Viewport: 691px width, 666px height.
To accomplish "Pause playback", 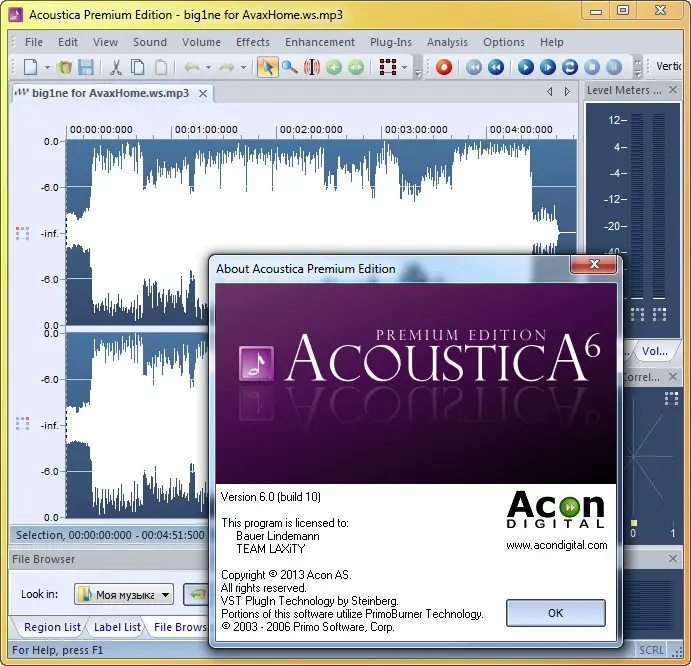I will 614,67.
